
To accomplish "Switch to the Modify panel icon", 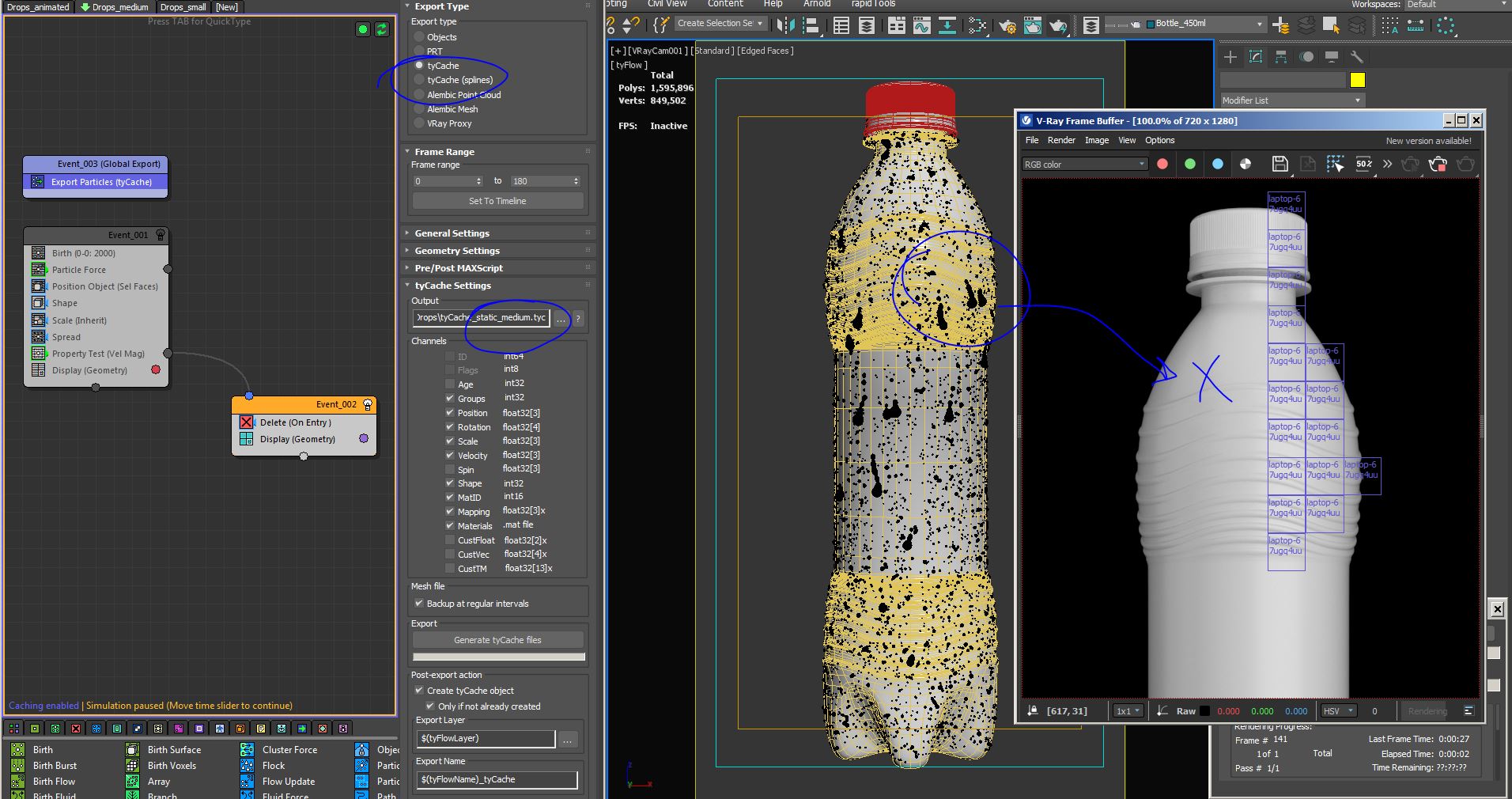I will point(1255,57).
